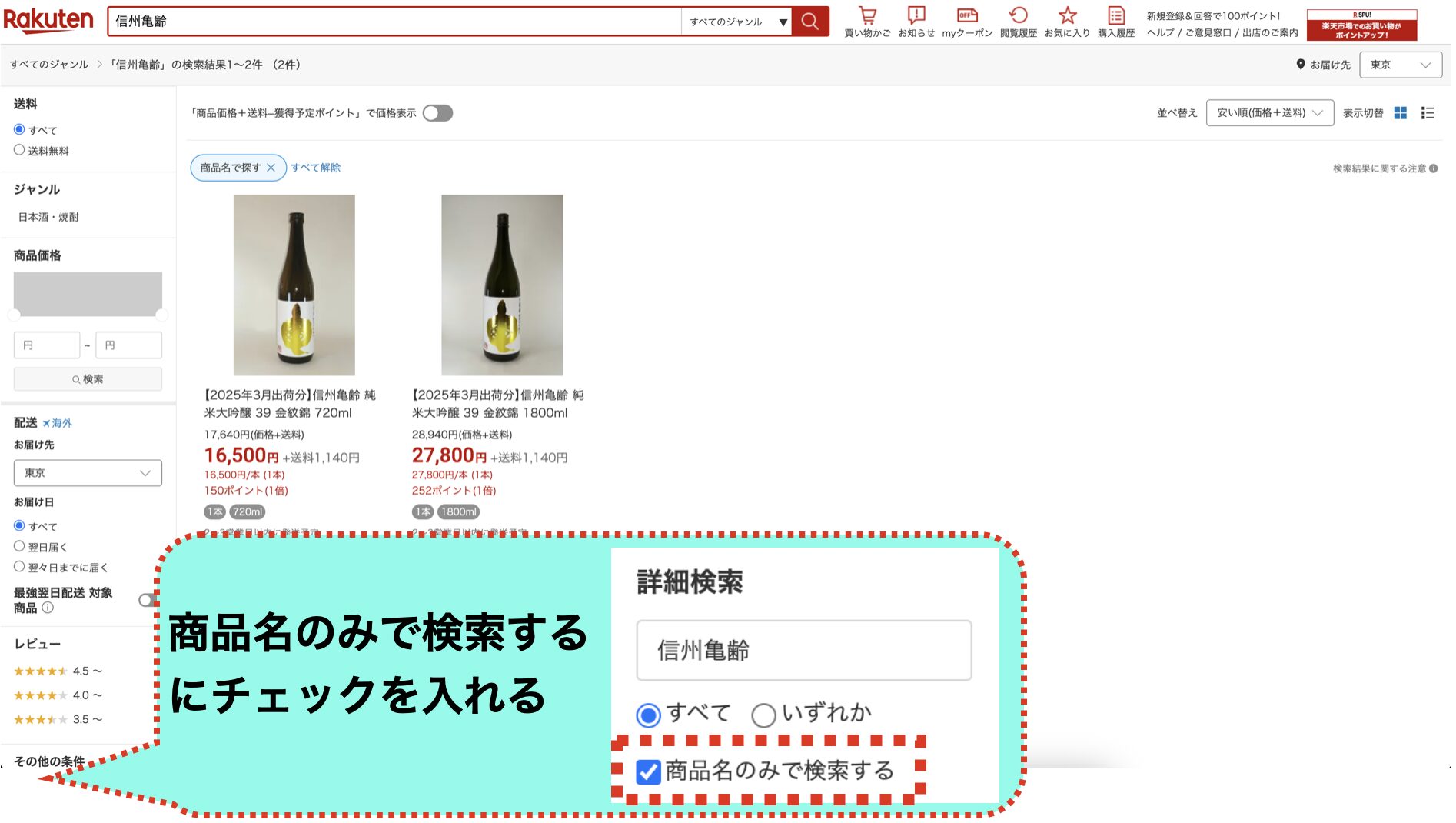
Task: Click the info icon beside 検索結果に関する注意
Action: [x=1434, y=168]
